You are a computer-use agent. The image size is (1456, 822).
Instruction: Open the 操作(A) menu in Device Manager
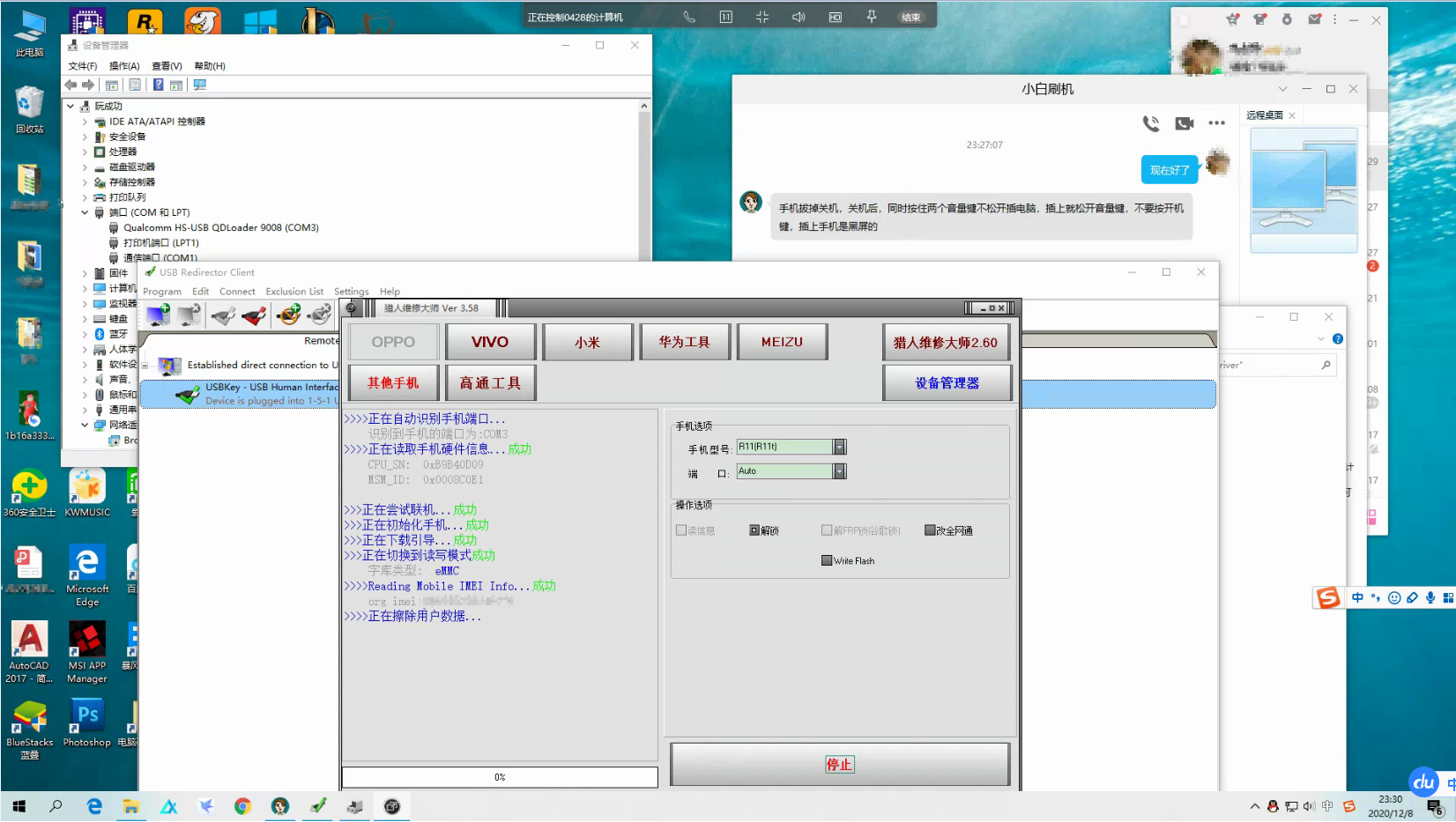pos(124,66)
